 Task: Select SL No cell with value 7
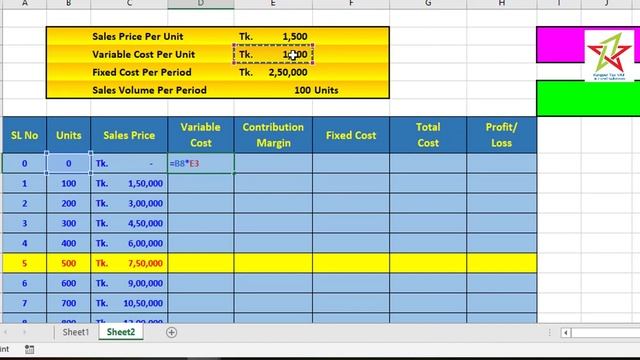point(24,303)
